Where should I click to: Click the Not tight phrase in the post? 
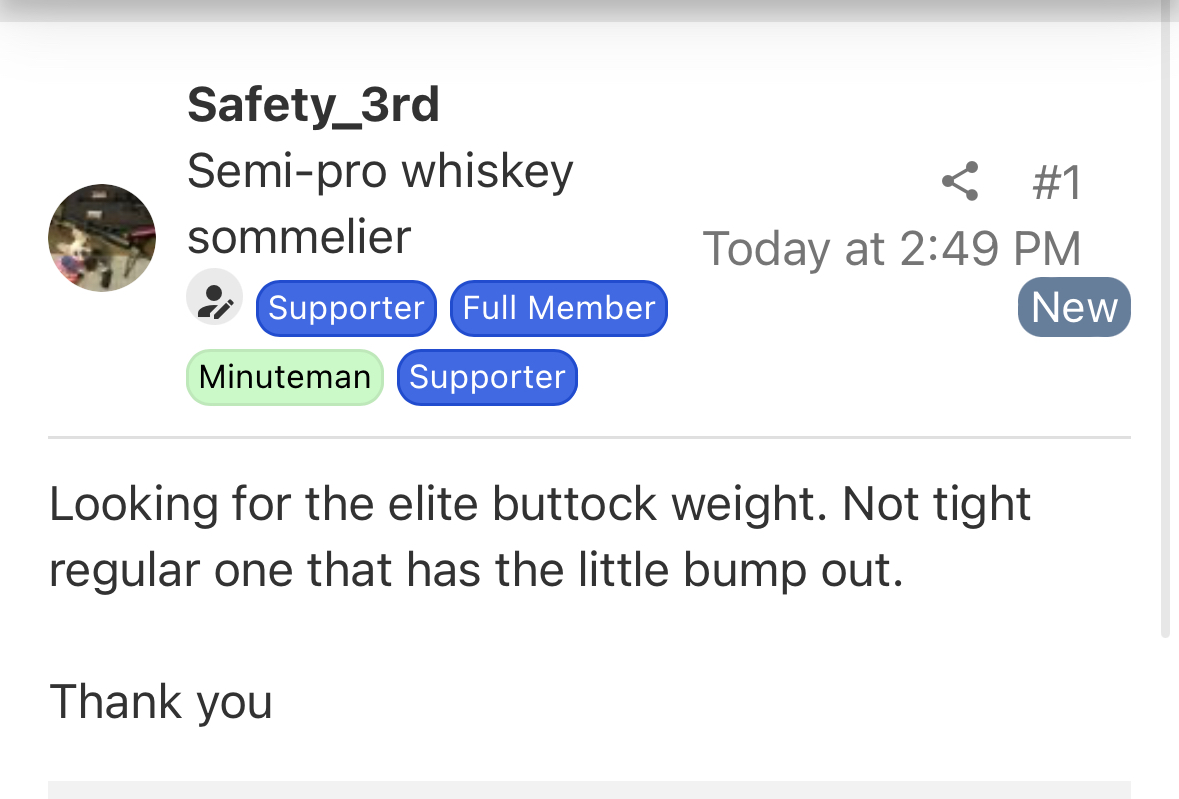point(936,503)
